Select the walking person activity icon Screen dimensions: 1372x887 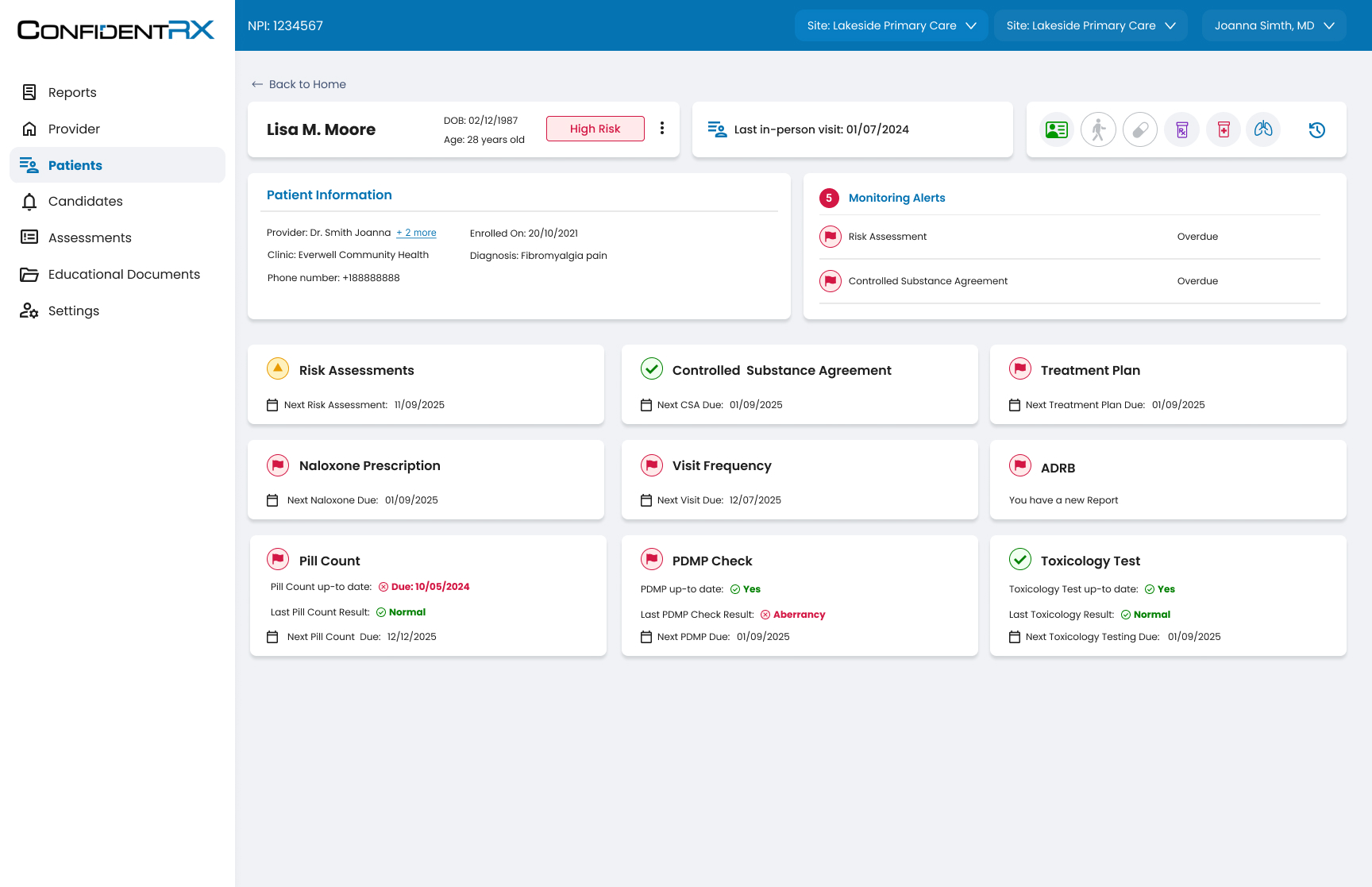tap(1098, 129)
